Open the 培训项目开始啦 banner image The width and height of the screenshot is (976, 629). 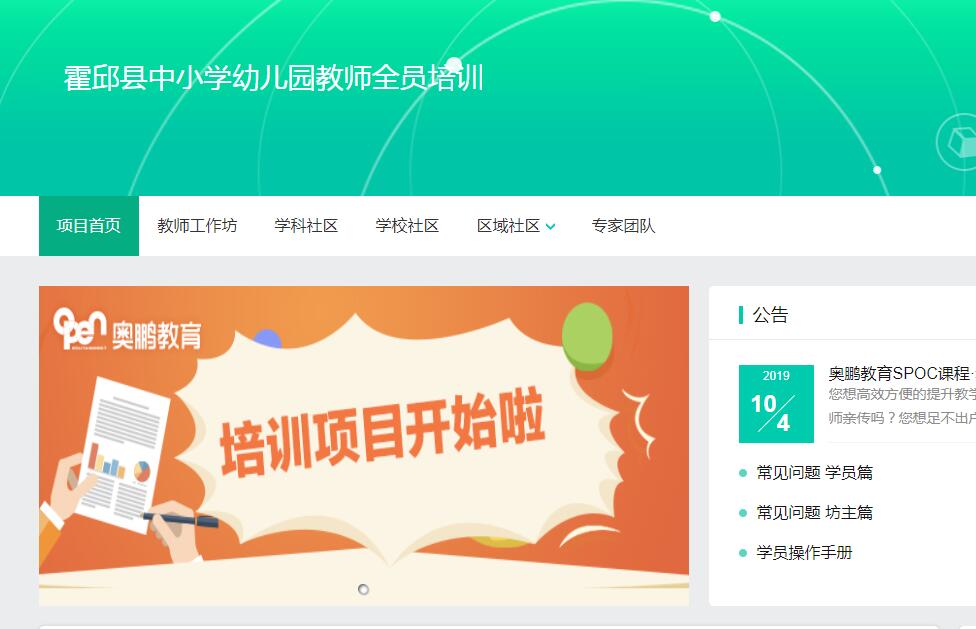[x=364, y=445]
